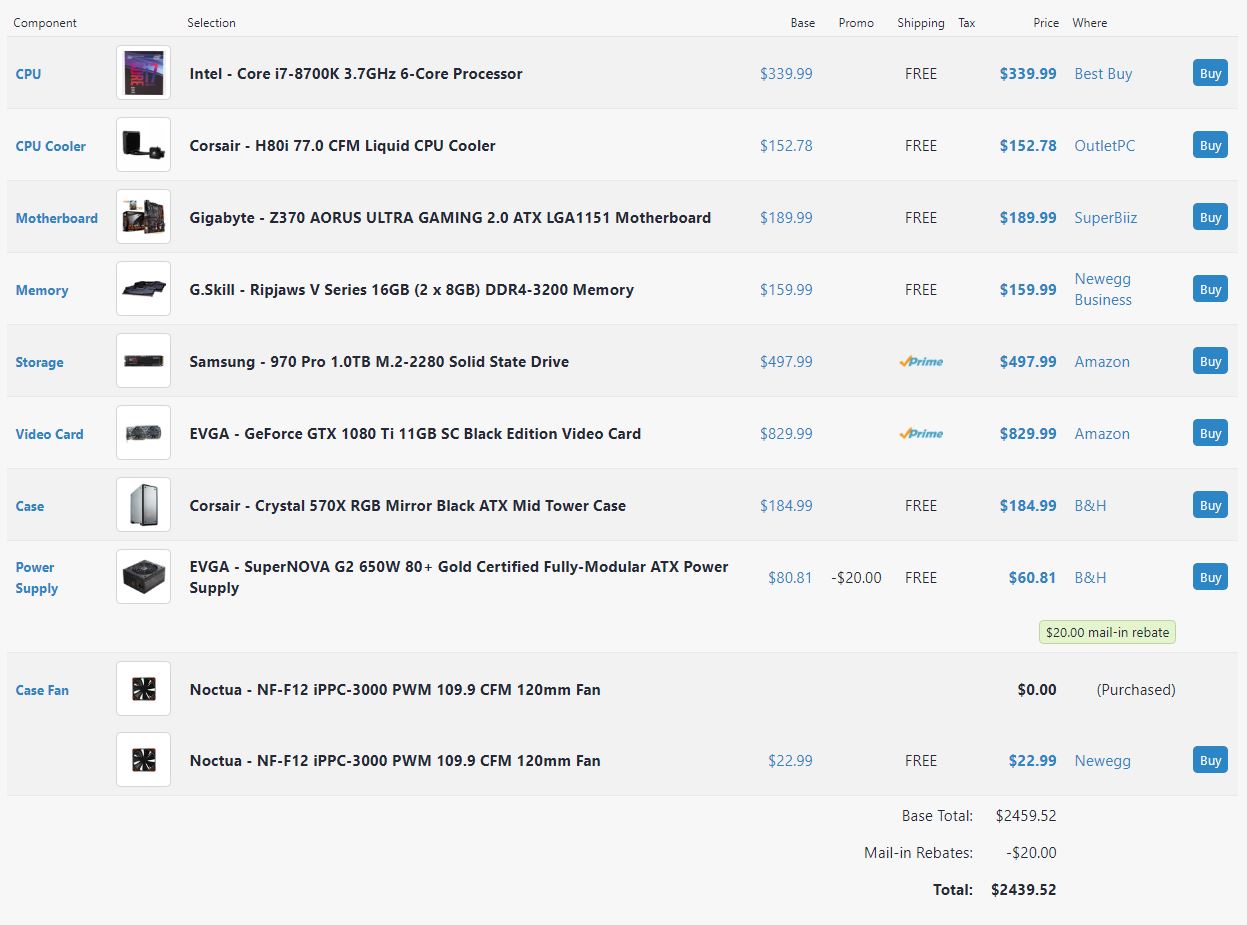Open the purchased Noctua NF-F12 fan title
The width and height of the screenshot is (1247, 925).
395,689
